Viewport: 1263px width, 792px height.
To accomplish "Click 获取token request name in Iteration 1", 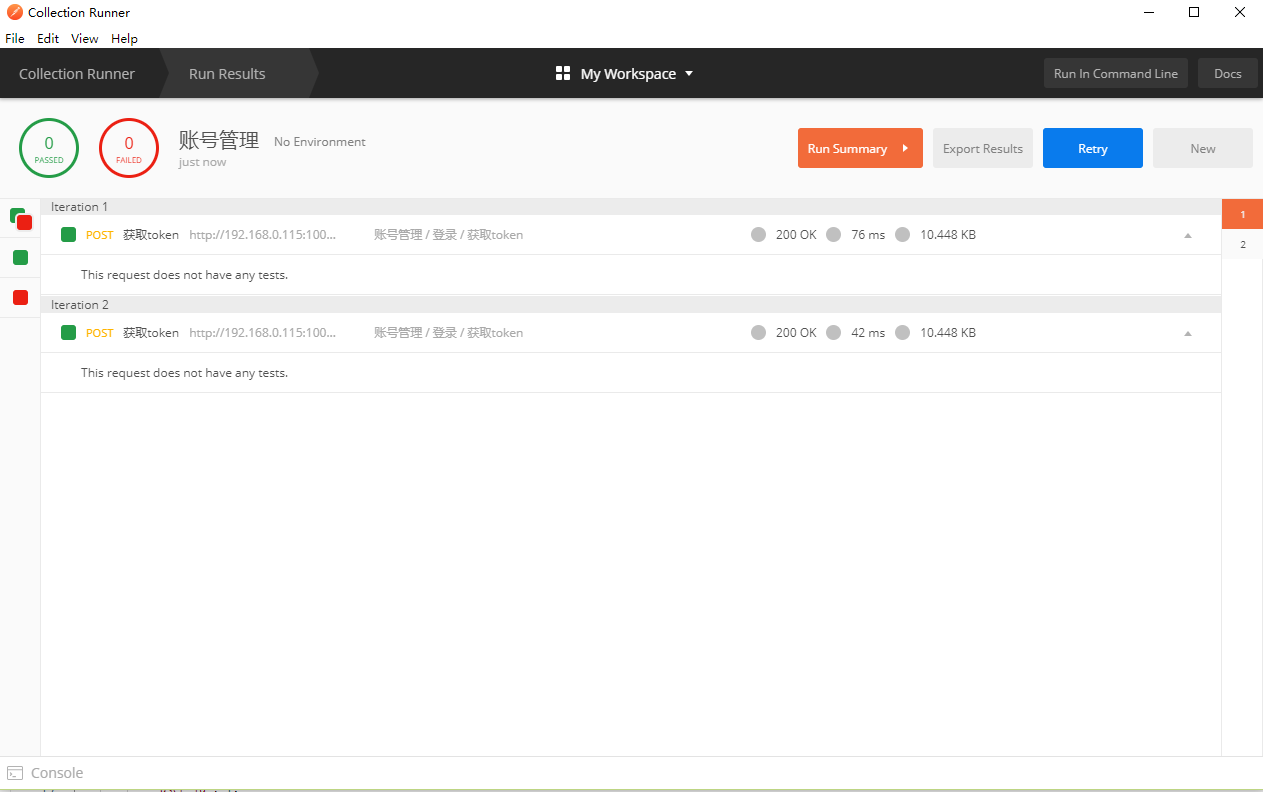I will click(x=151, y=235).
